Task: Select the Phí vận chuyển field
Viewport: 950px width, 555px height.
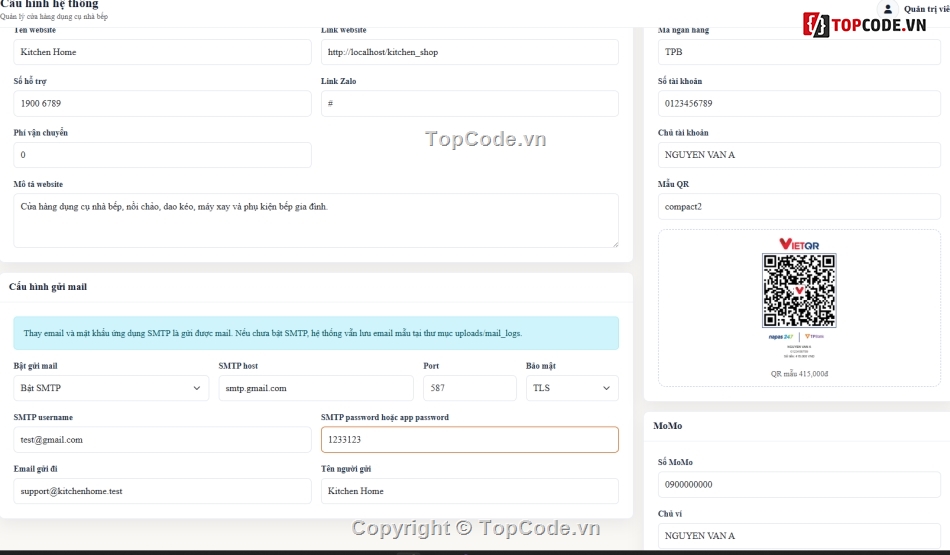Action: pos(162,155)
